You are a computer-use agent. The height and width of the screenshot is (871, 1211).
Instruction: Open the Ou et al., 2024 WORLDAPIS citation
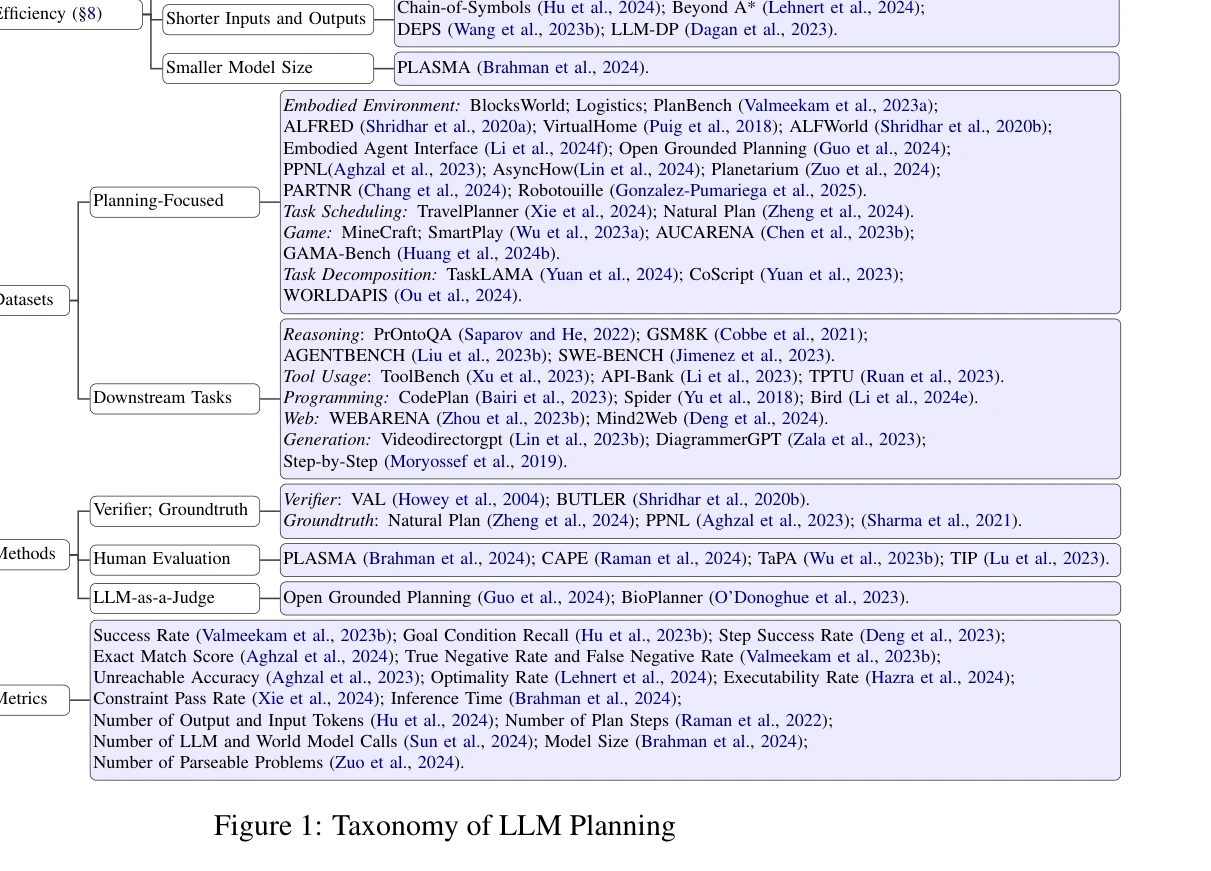[455, 295]
